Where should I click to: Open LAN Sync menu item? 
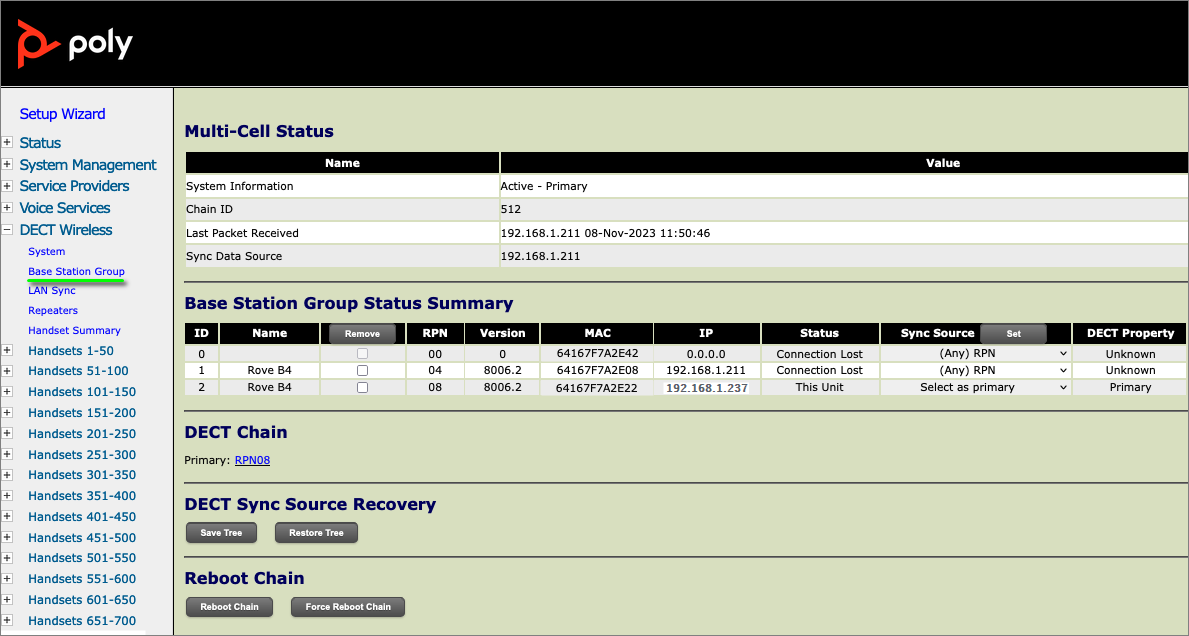point(52,290)
